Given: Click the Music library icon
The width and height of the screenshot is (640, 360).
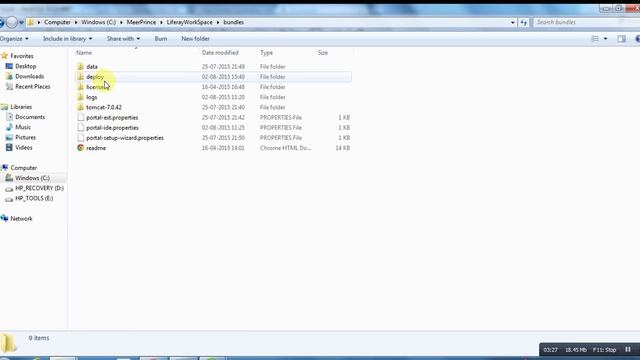Looking at the screenshot, I should [x=9, y=127].
